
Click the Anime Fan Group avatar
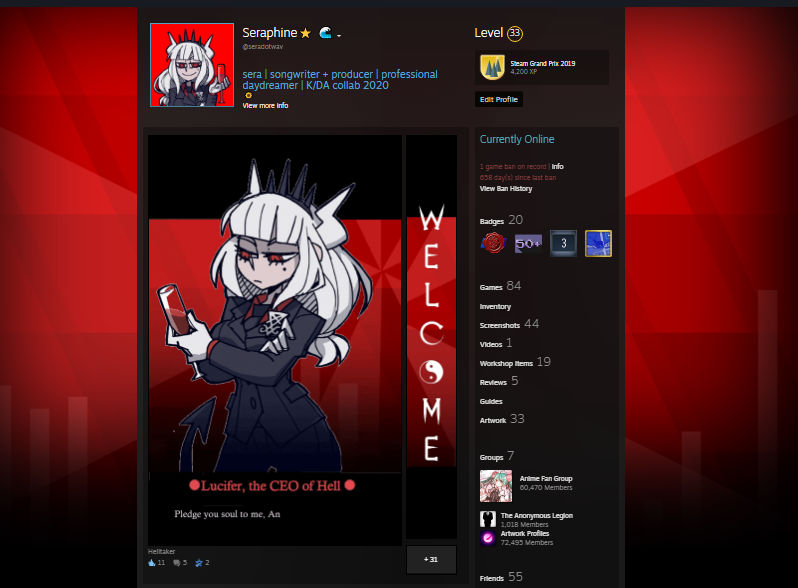[x=496, y=486]
